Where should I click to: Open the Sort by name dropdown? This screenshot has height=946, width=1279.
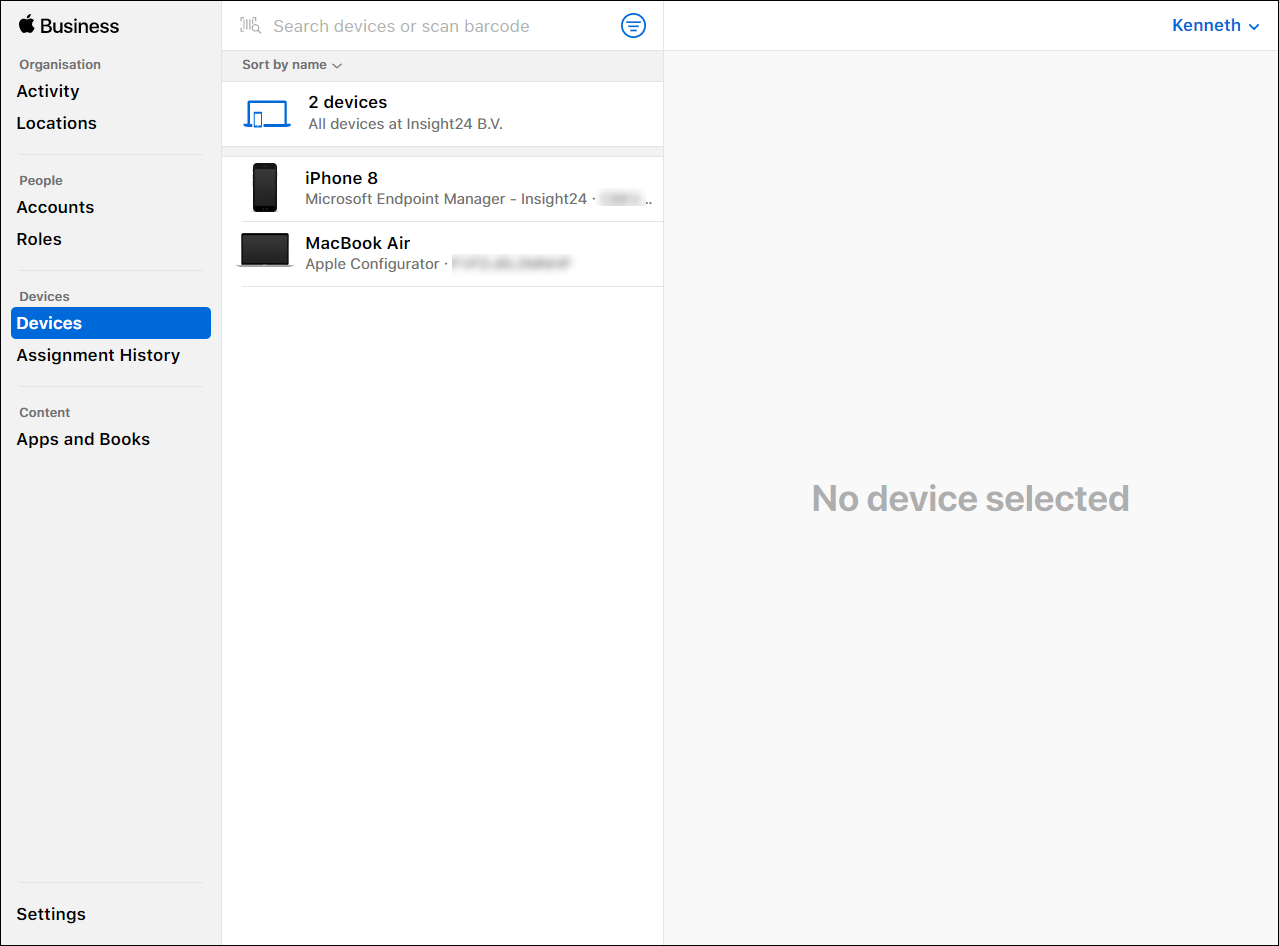292,65
